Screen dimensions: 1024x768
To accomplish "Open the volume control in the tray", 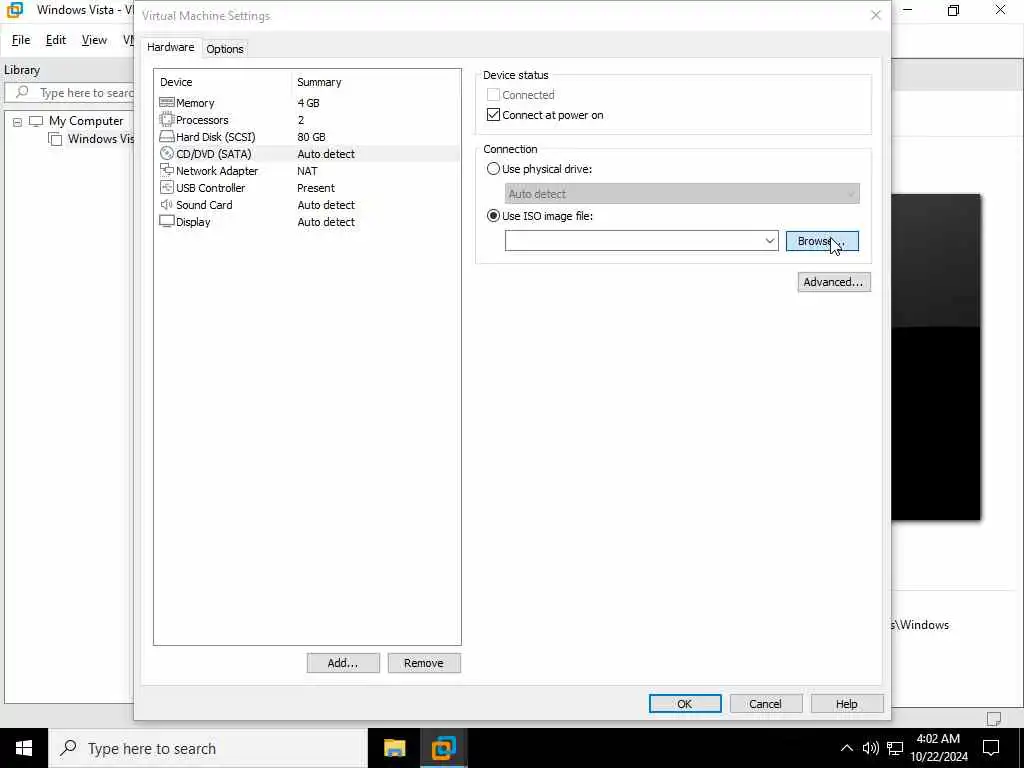I will [x=871, y=748].
